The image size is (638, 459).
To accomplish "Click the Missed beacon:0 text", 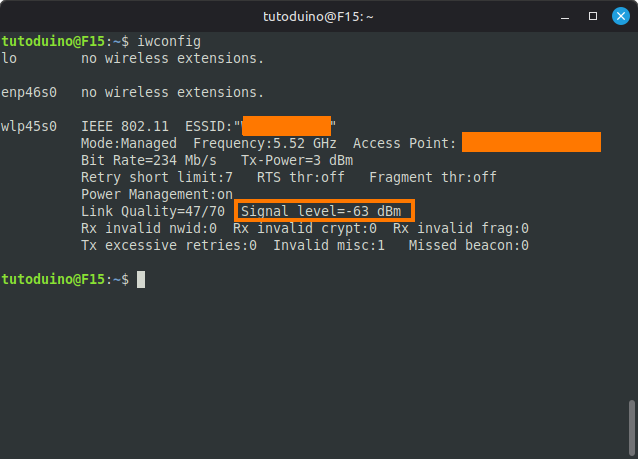I will point(469,245).
